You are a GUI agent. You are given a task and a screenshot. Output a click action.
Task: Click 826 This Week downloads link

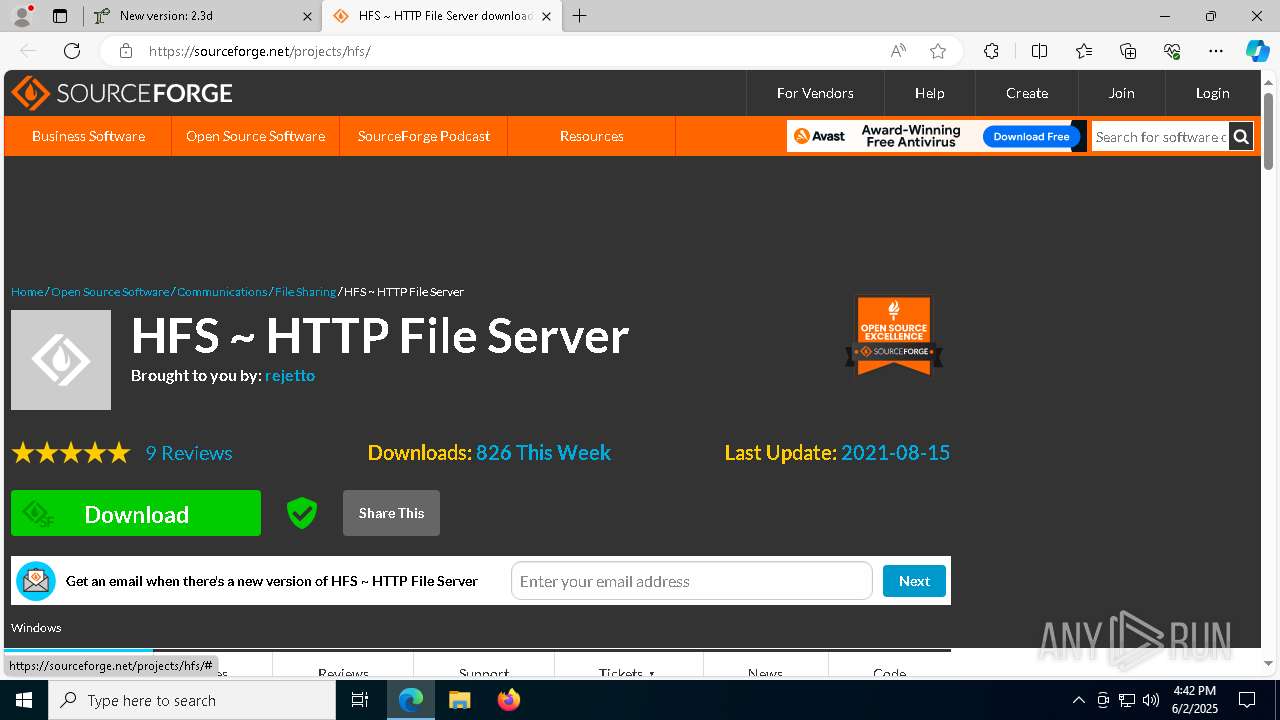[x=543, y=453]
